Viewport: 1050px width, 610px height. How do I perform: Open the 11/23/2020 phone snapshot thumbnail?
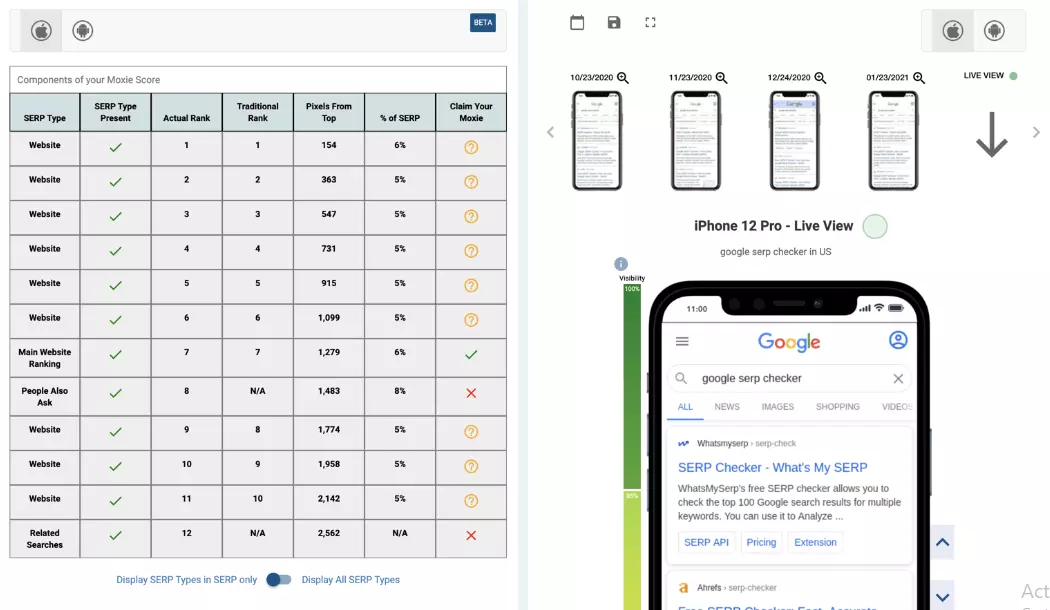coord(696,141)
